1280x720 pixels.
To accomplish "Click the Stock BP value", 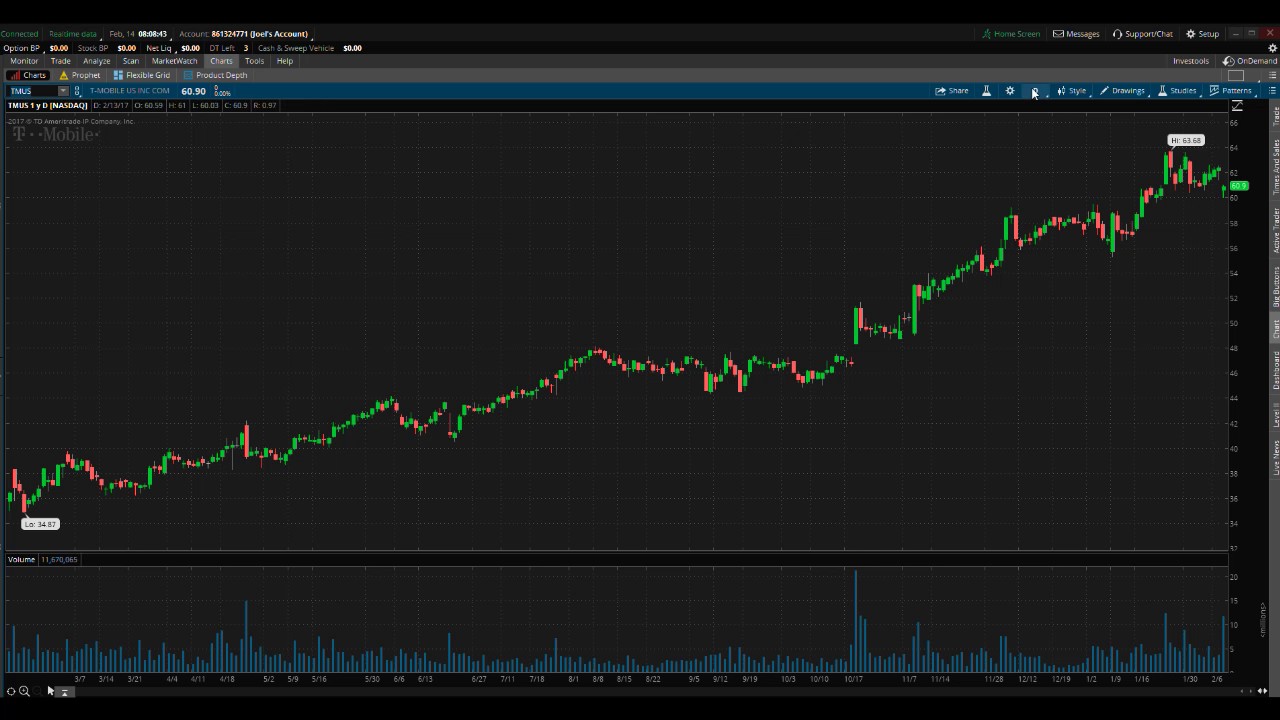I will click(126, 48).
